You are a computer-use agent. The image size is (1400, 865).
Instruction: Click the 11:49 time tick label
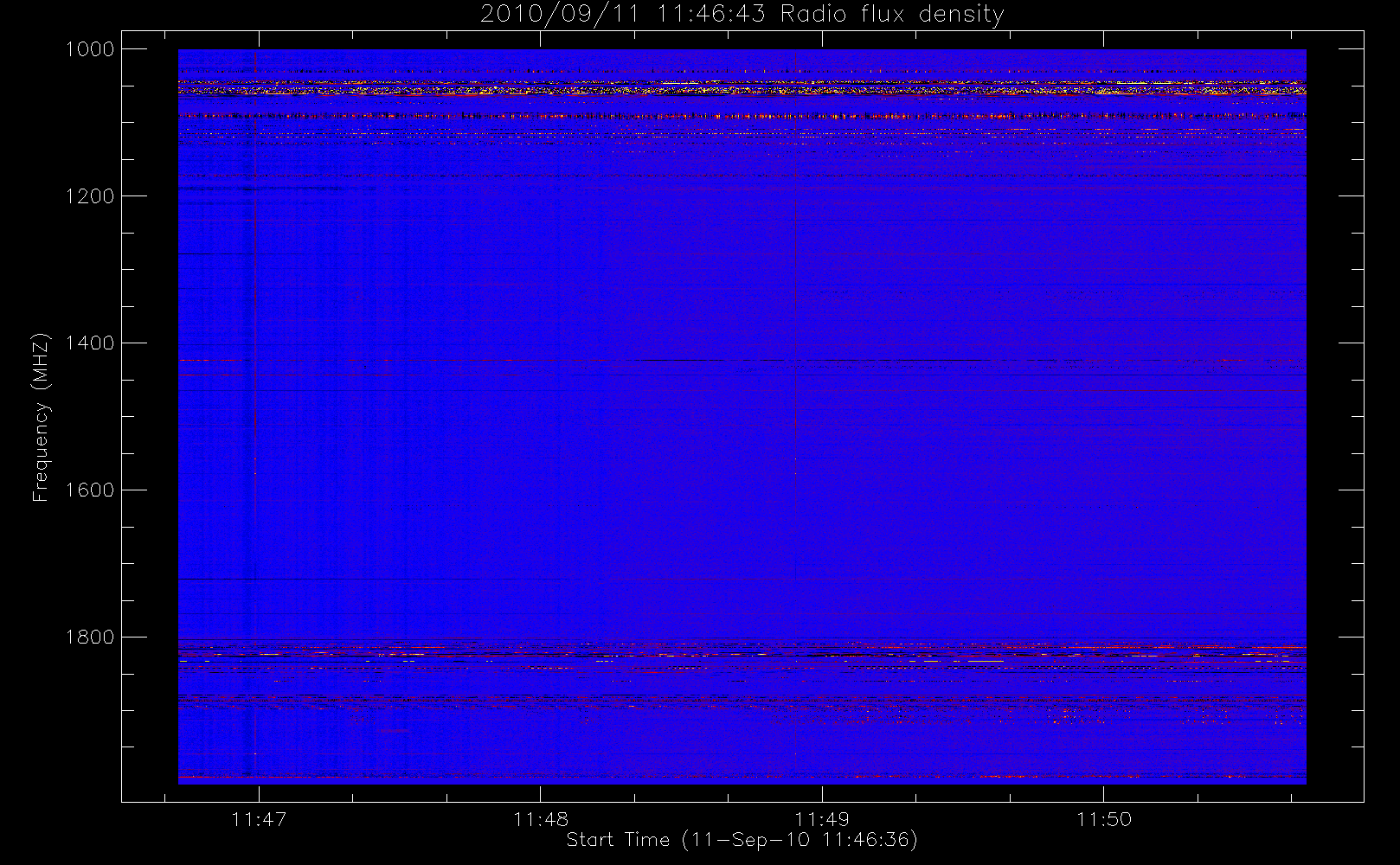point(822,819)
